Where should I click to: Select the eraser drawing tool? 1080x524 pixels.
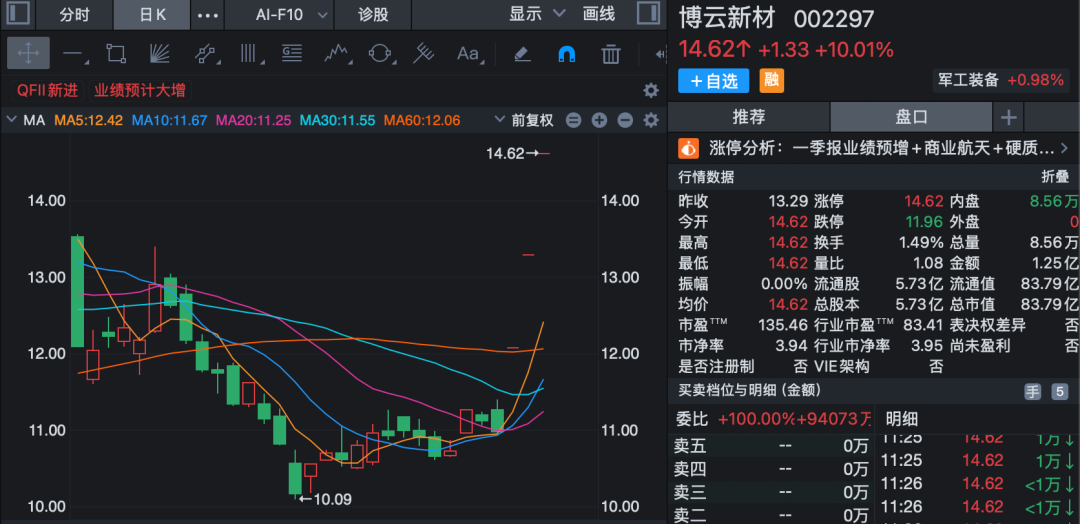pyautogui.click(x=521, y=53)
